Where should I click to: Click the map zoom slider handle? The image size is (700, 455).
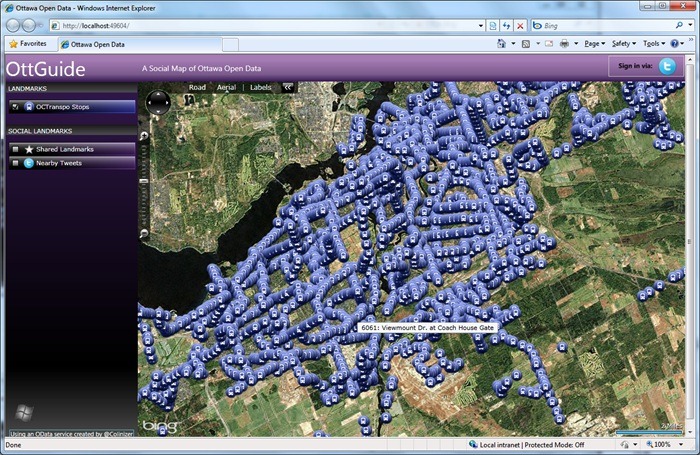(144, 181)
